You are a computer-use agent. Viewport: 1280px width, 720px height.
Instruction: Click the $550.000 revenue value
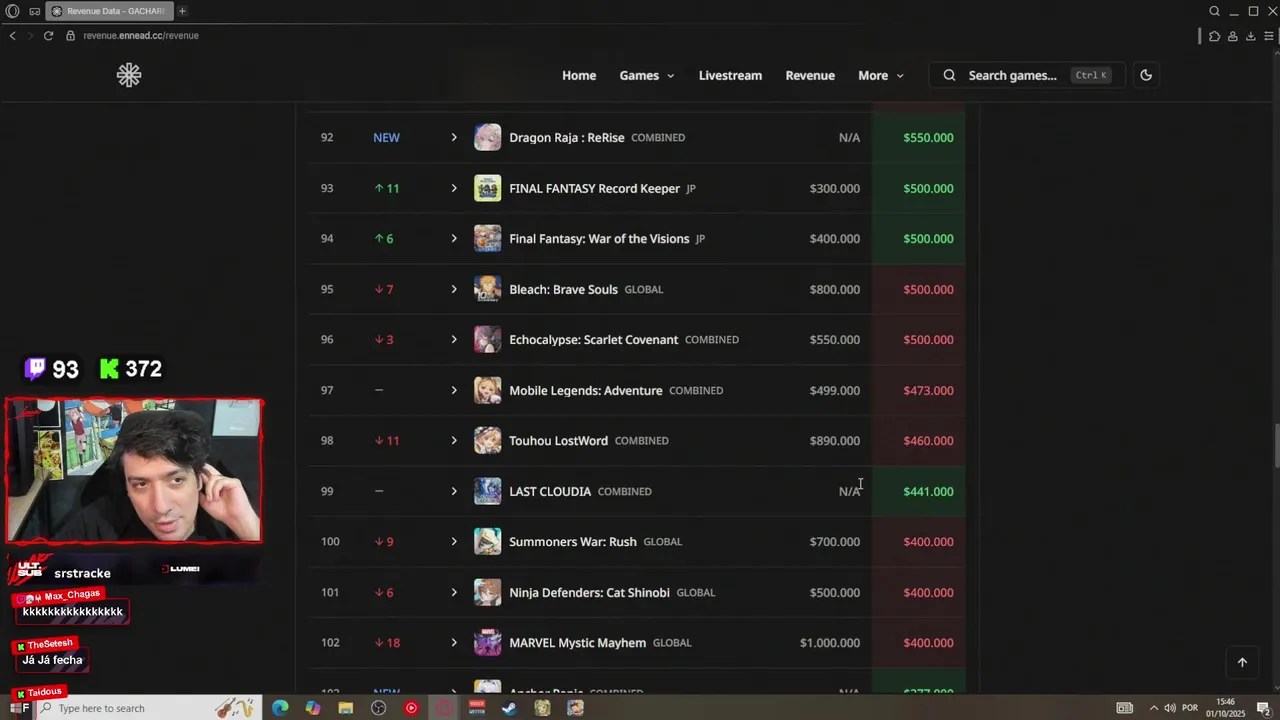[x=928, y=137]
